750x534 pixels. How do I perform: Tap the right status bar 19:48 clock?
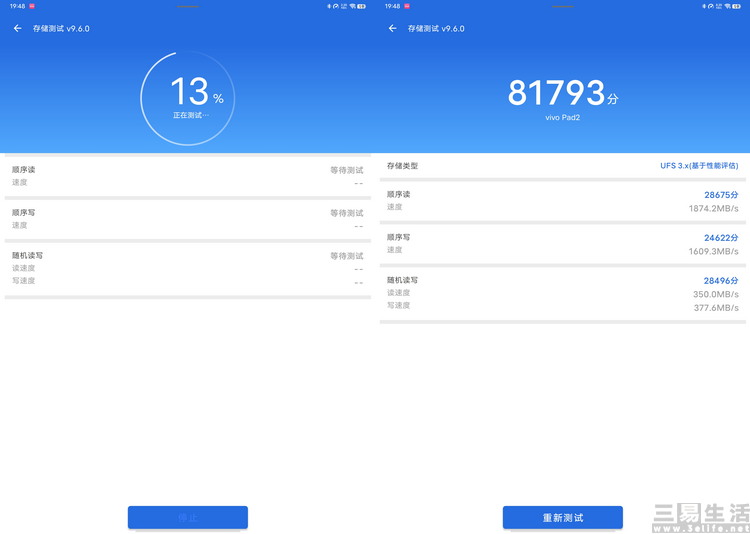tap(392, 6)
